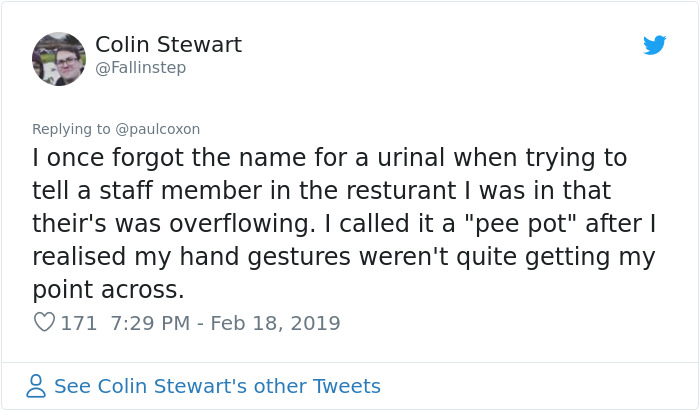
Task: Click the Twitter bird logo
Action: (x=654, y=45)
